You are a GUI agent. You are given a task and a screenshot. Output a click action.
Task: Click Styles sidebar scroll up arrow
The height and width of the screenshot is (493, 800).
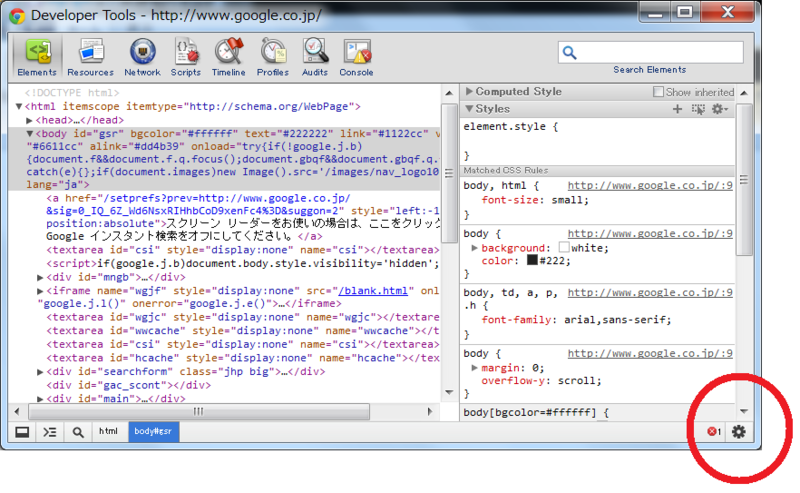(744, 93)
